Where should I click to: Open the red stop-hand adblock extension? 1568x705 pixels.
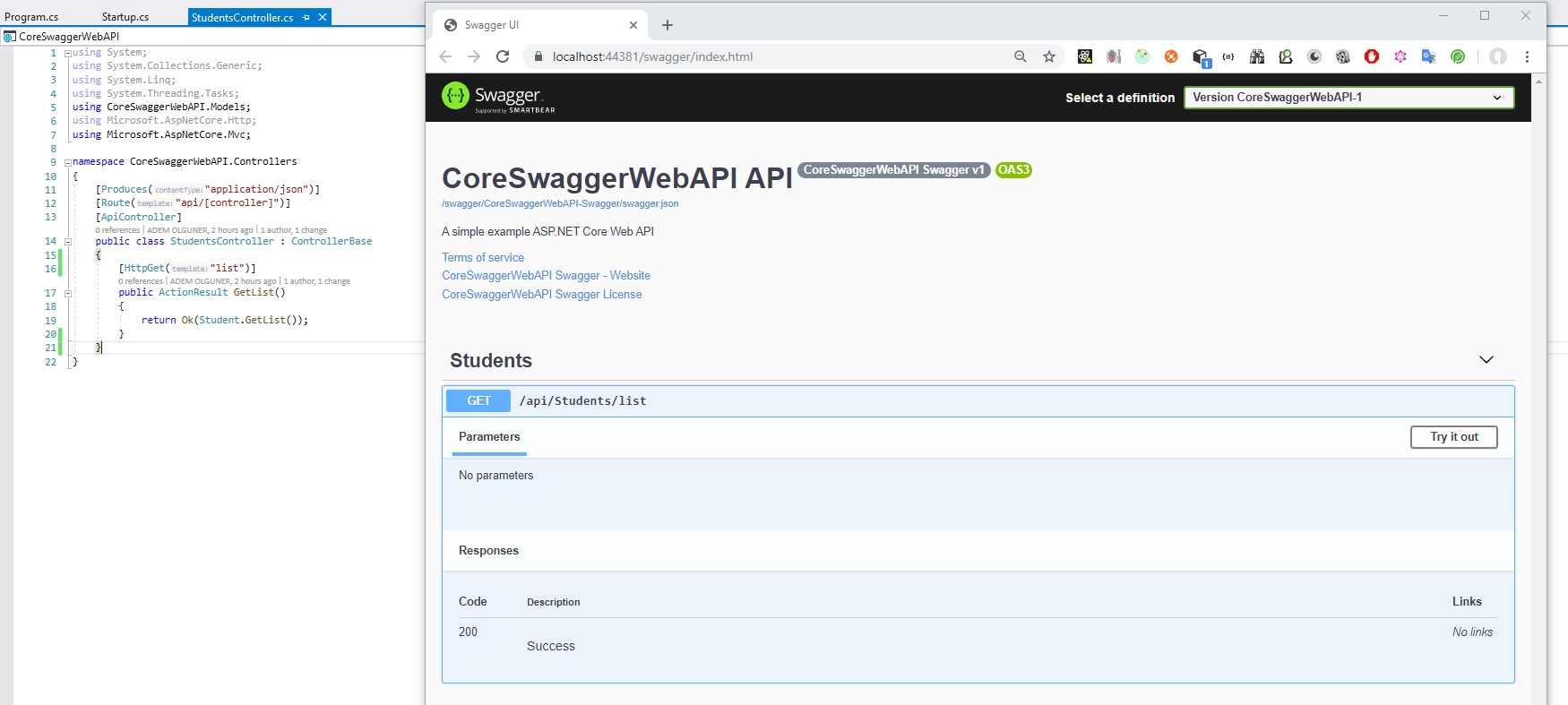click(x=1372, y=56)
